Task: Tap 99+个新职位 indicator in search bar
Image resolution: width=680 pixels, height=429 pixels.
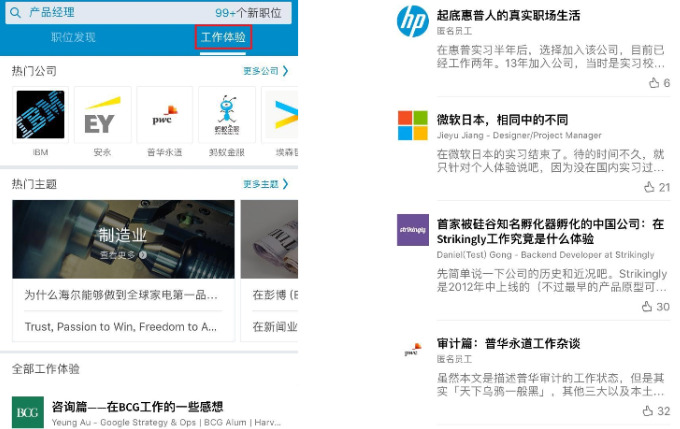Action: pyautogui.click(x=248, y=13)
